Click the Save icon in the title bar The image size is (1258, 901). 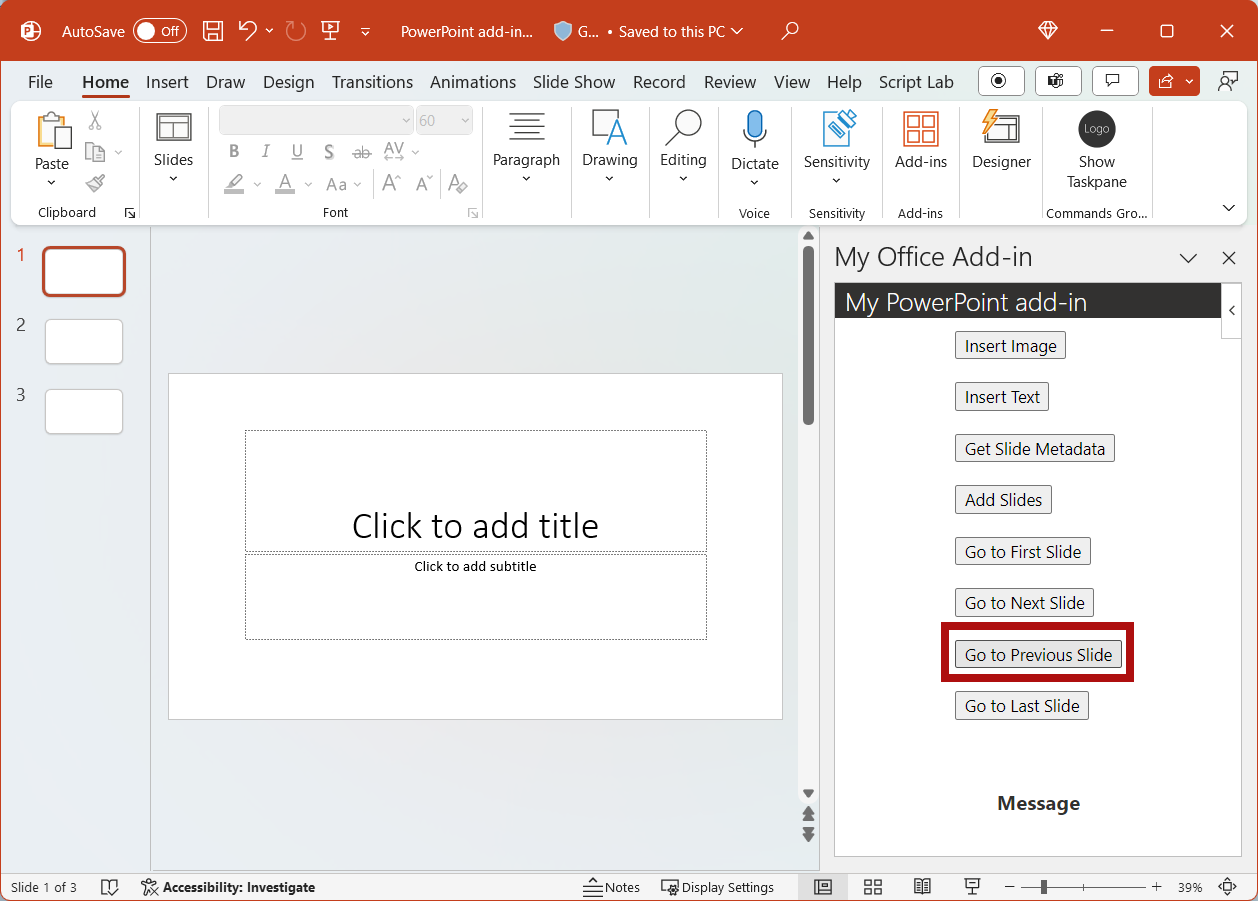click(213, 31)
